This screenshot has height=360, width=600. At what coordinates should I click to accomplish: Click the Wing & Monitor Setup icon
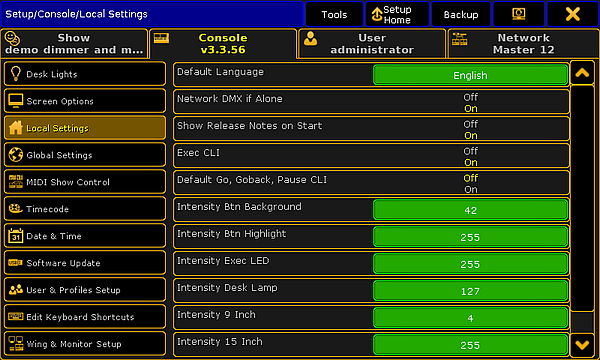pyautogui.click(x=16, y=344)
